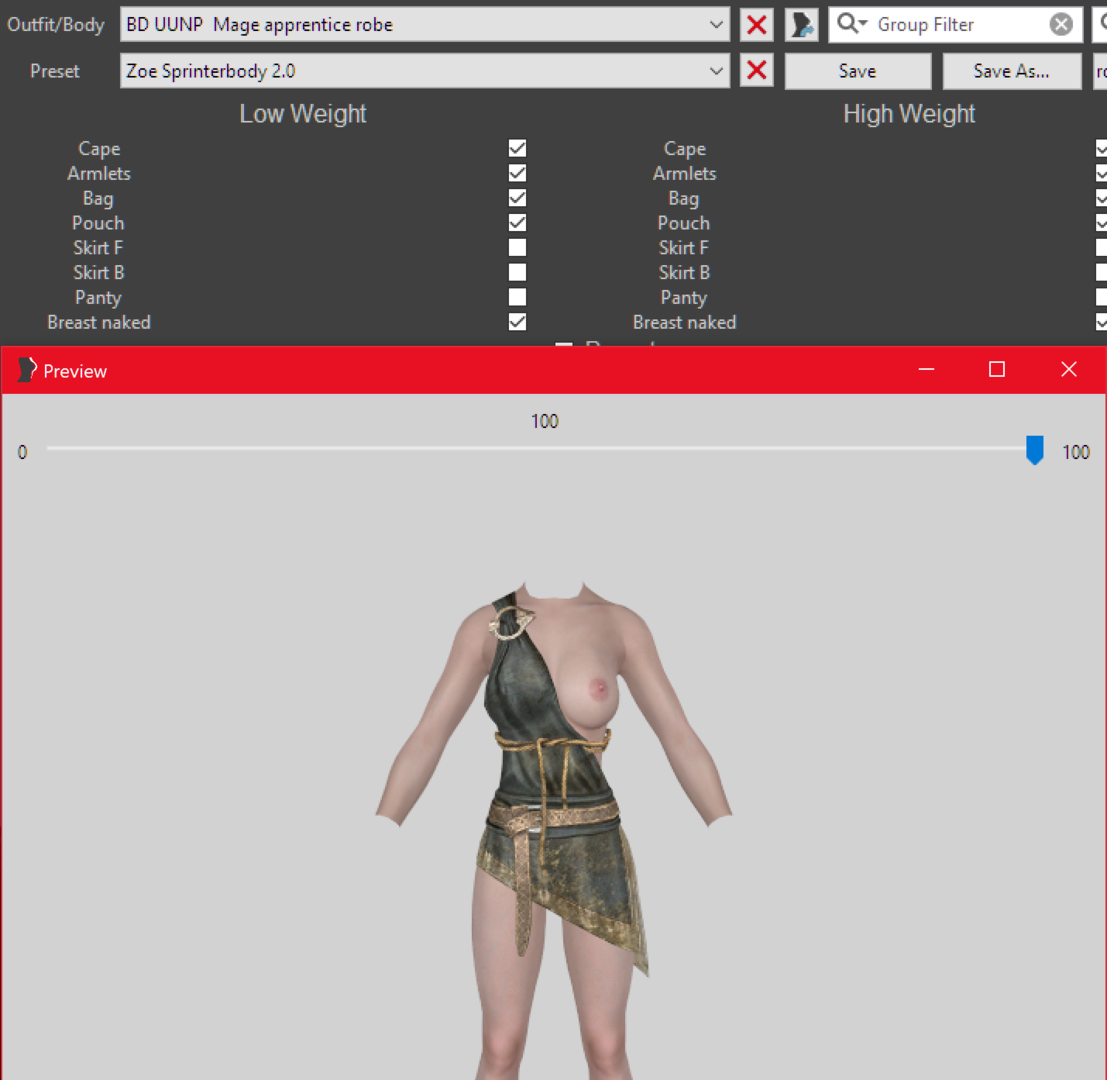Viewport: 1107px width, 1080px height.
Task: Uncheck Low Weight Armlets checkbox
Action: pos(517,173)
